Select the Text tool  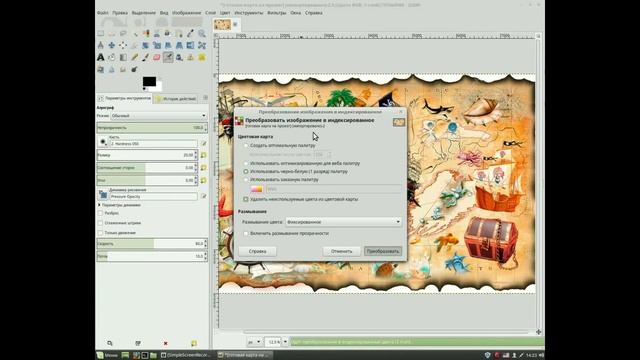100,57
